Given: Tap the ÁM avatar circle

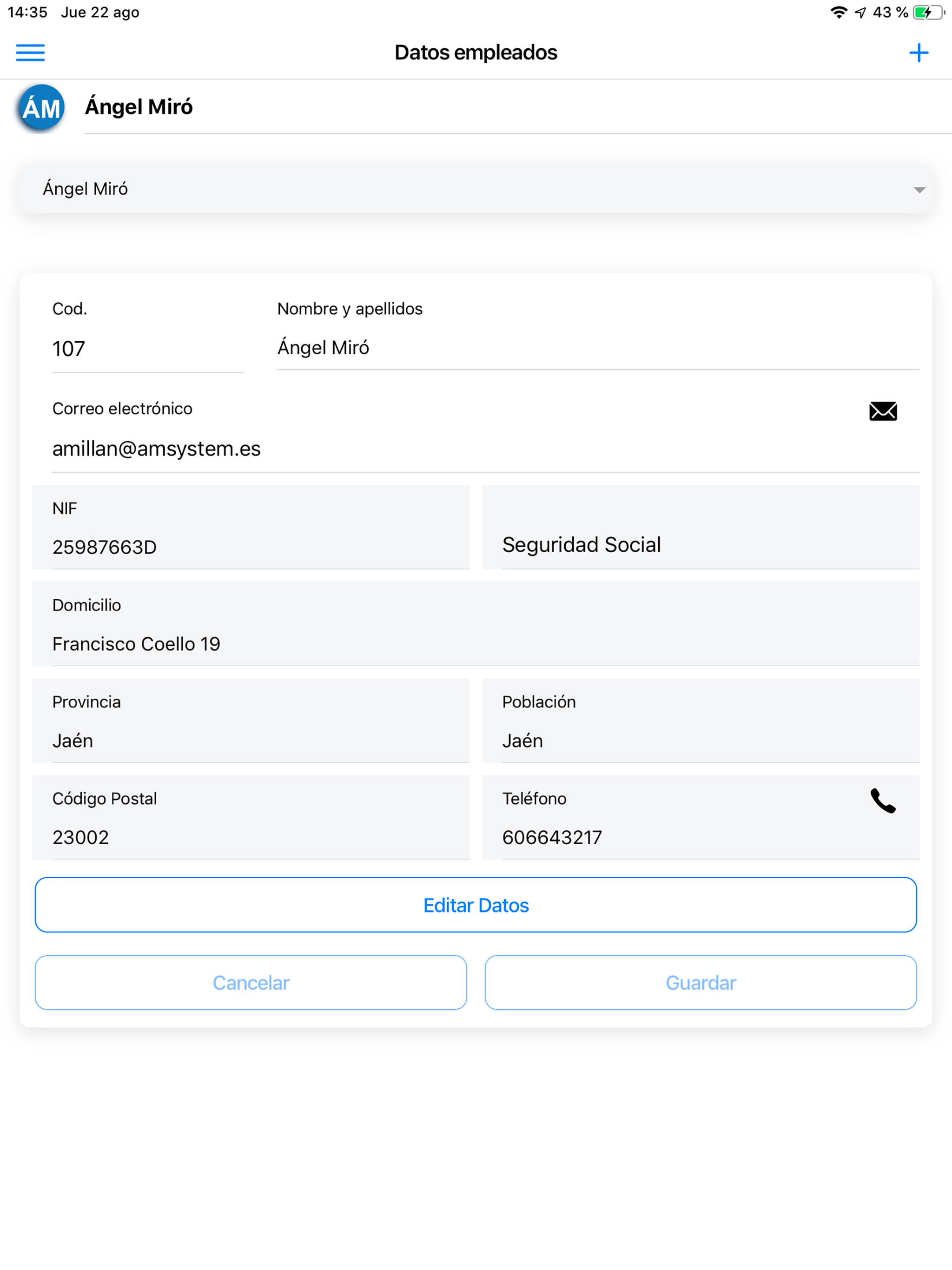Looking at the screenshot, I should [41, 107].
